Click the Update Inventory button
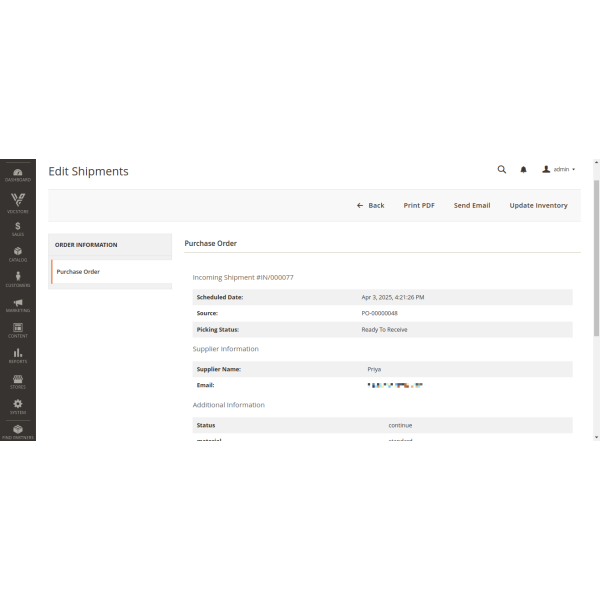Image resolution: width=600 pixels, height=600 pixels. [538, 205]
